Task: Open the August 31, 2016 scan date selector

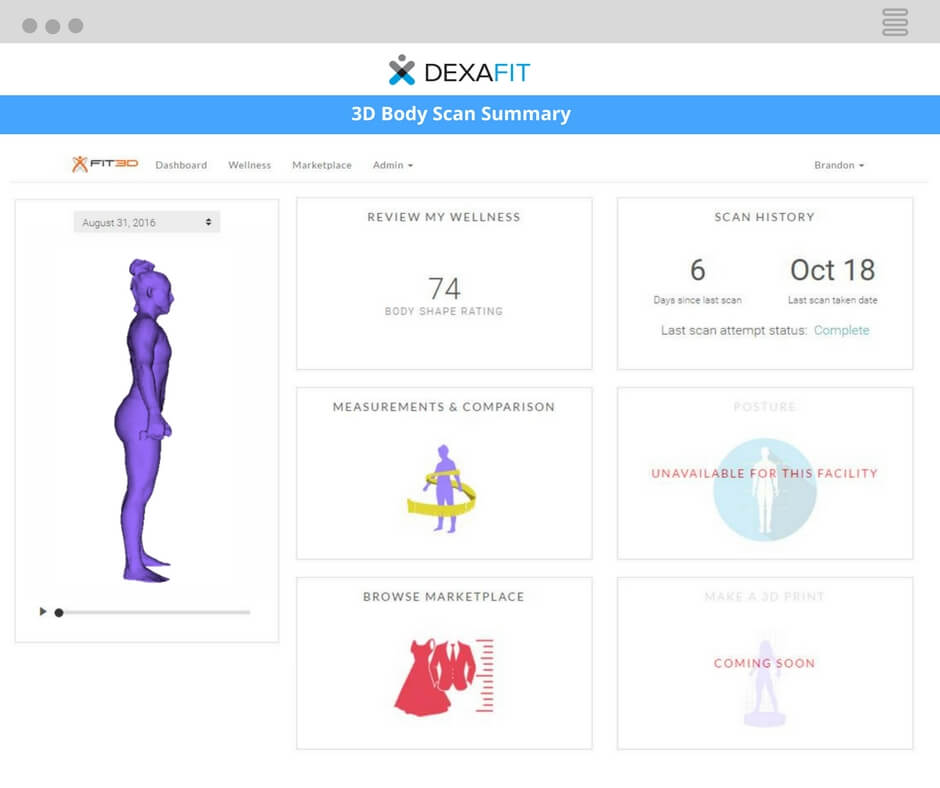Action: (x=146, y=221)
